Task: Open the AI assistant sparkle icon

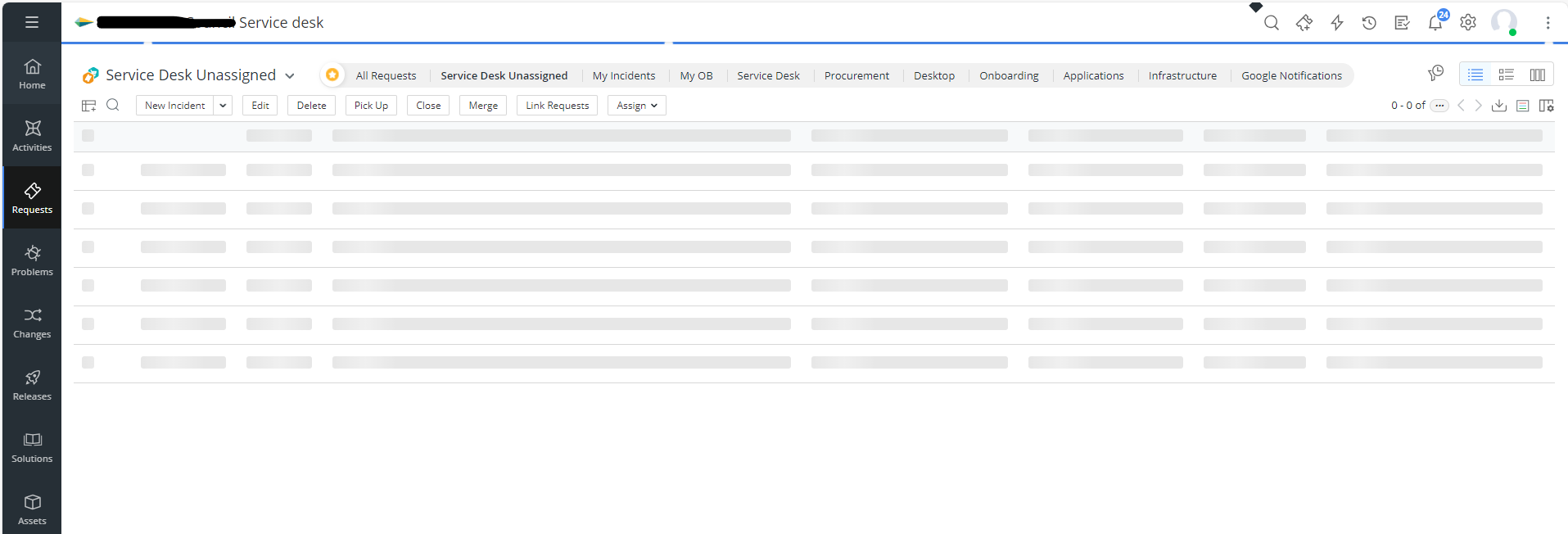Action: 1304,23
